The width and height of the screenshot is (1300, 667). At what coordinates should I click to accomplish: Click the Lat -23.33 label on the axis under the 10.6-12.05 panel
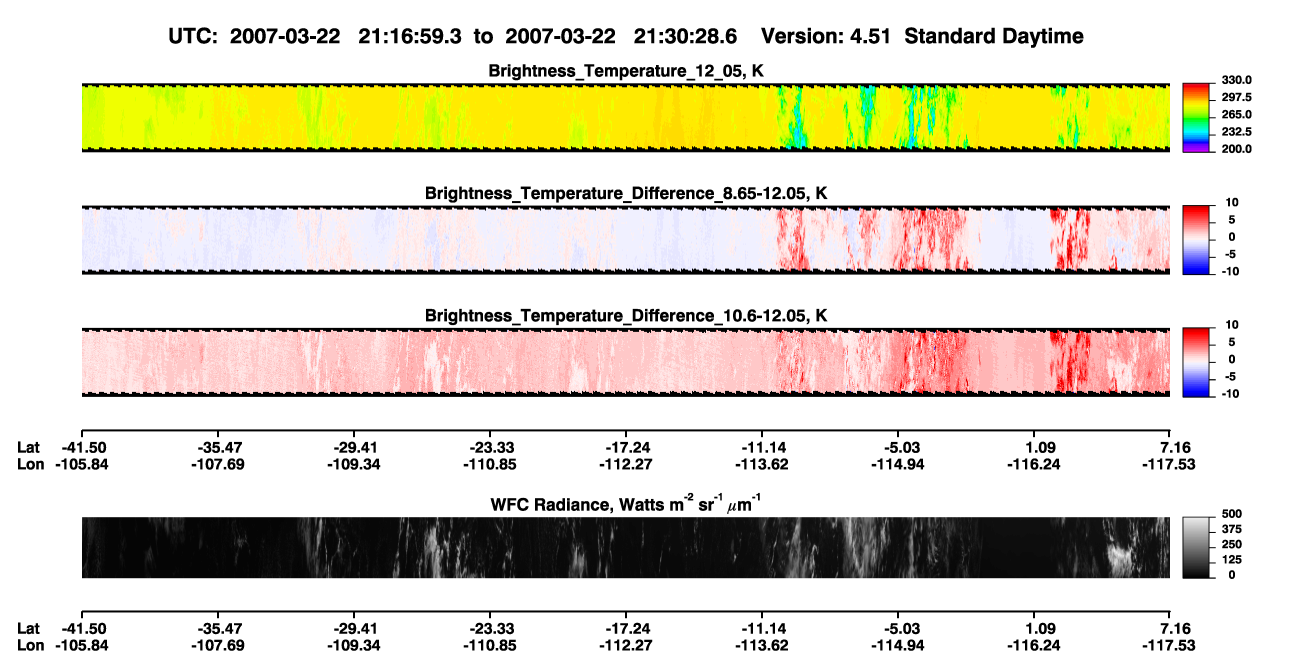(x=489, y=447)
